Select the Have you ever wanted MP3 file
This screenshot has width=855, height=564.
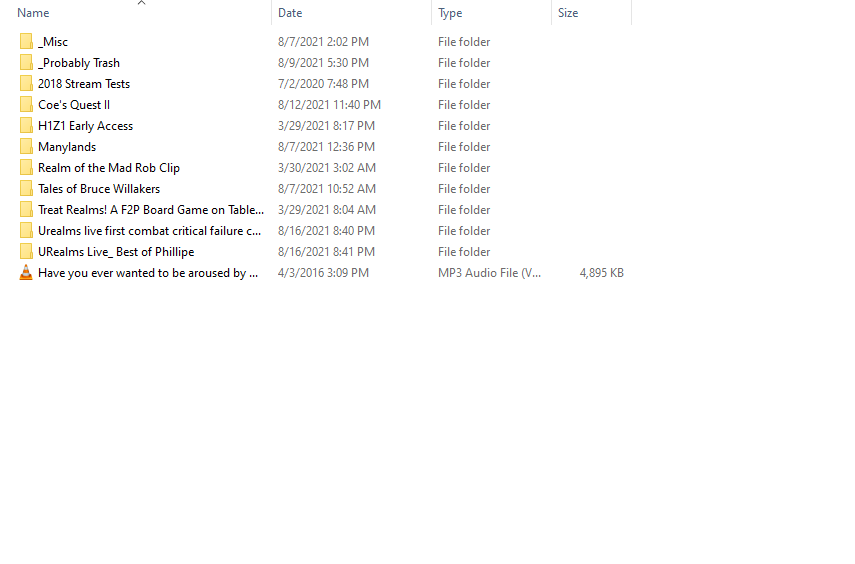(x=148, y=273)
